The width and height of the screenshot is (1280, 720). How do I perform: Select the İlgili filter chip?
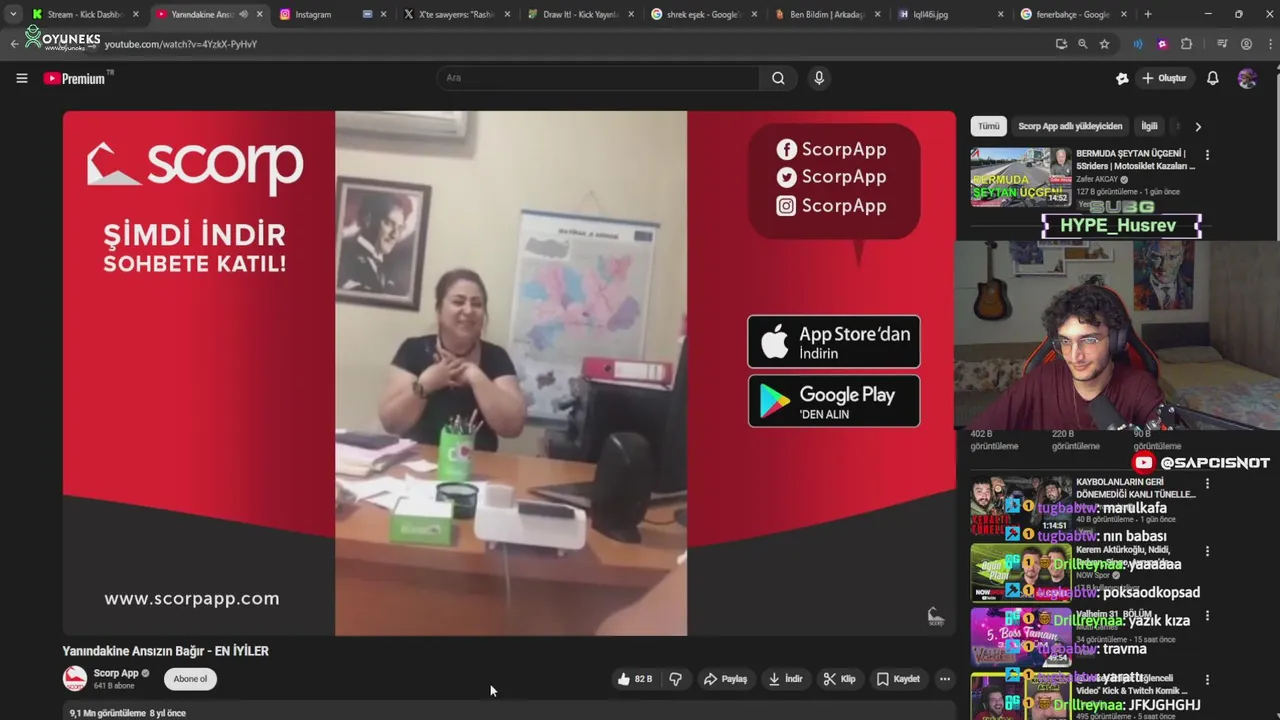pos(1150,127)
